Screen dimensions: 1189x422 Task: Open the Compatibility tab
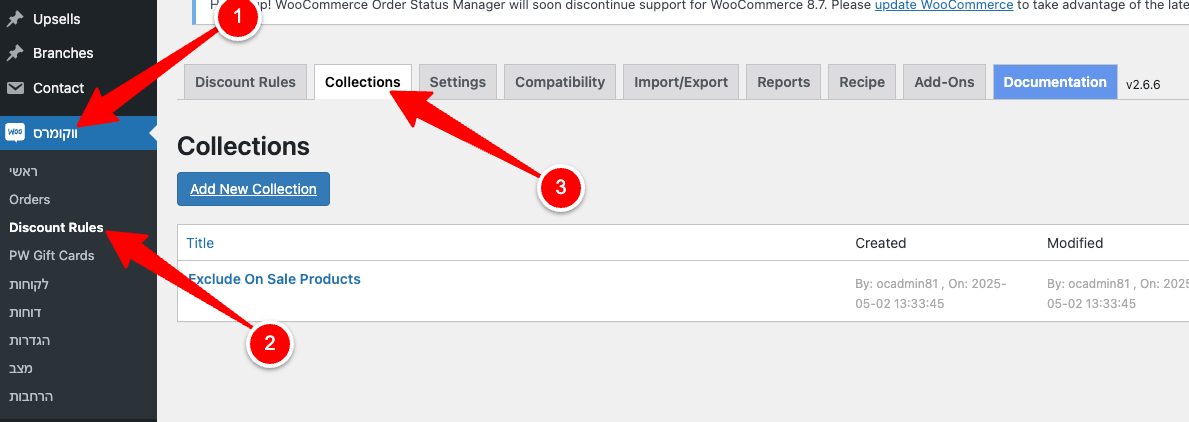(x=560, y=82)
